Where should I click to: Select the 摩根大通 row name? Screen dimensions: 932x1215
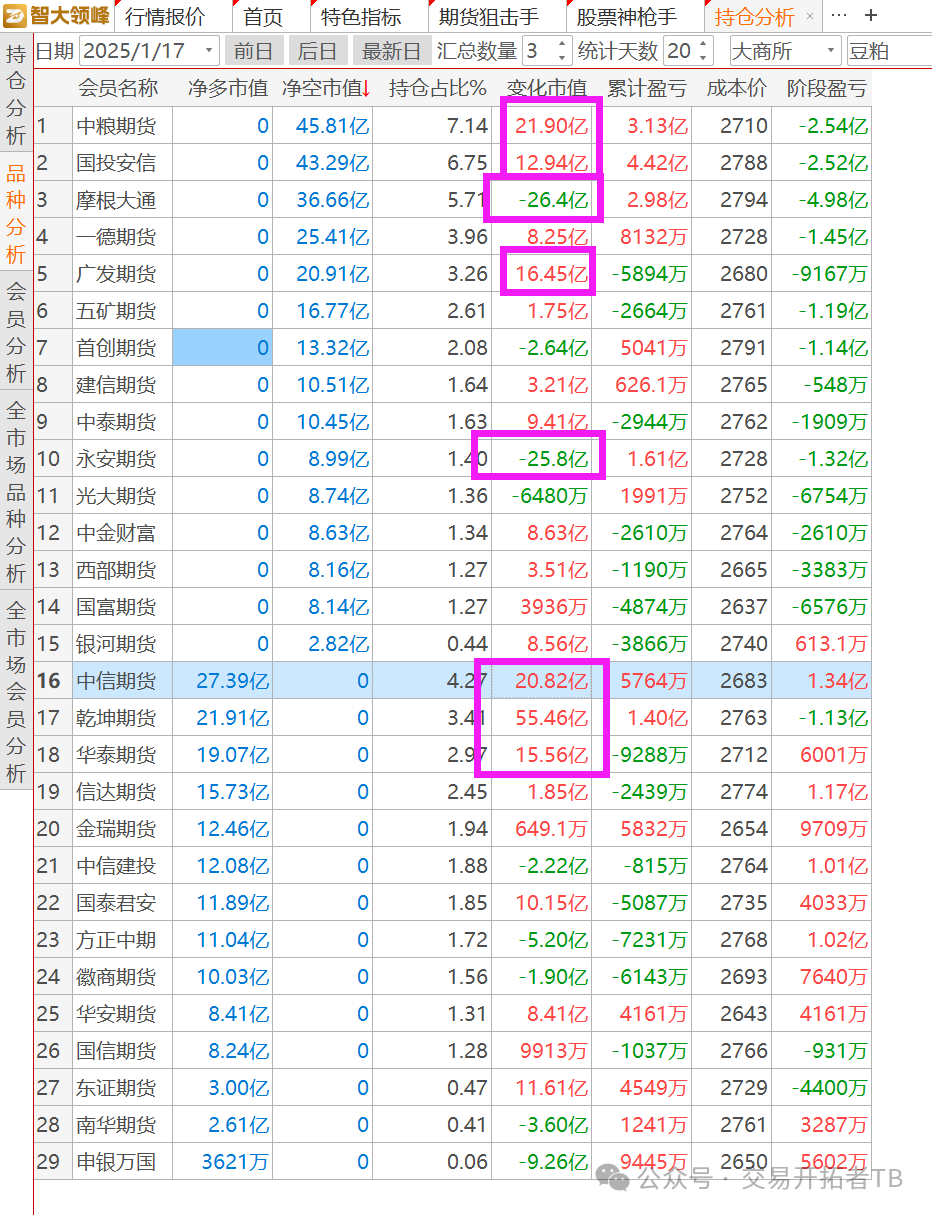116,200
